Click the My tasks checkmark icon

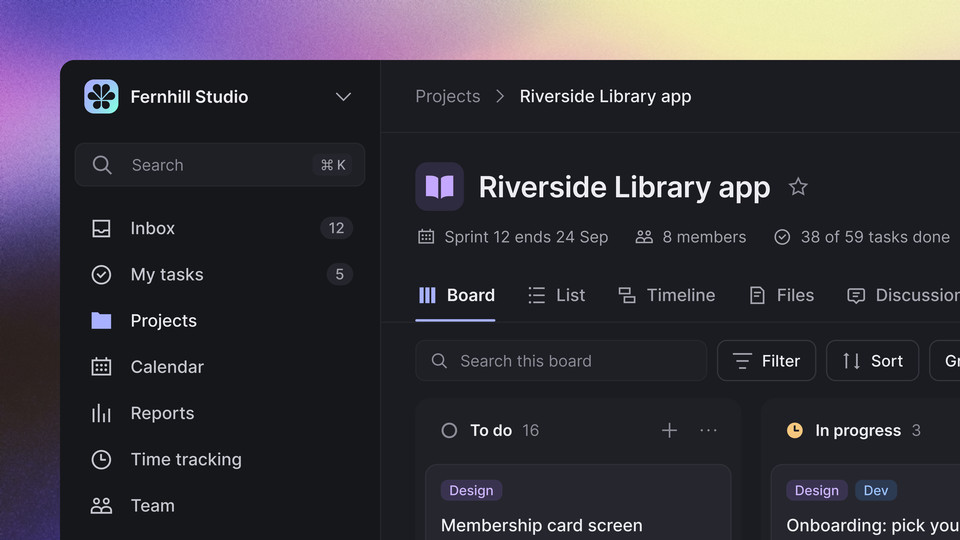pyautogui.click(x=101, y=274)
